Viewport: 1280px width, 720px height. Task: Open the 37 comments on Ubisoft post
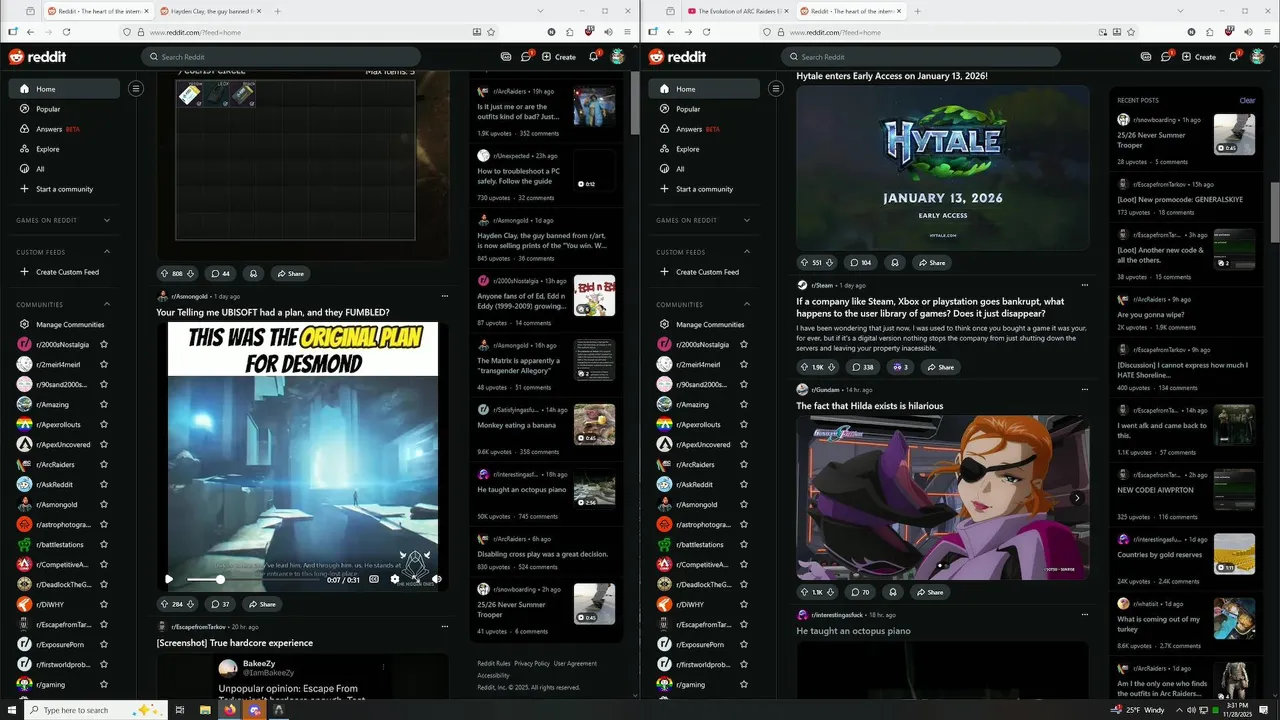[220, 604]
